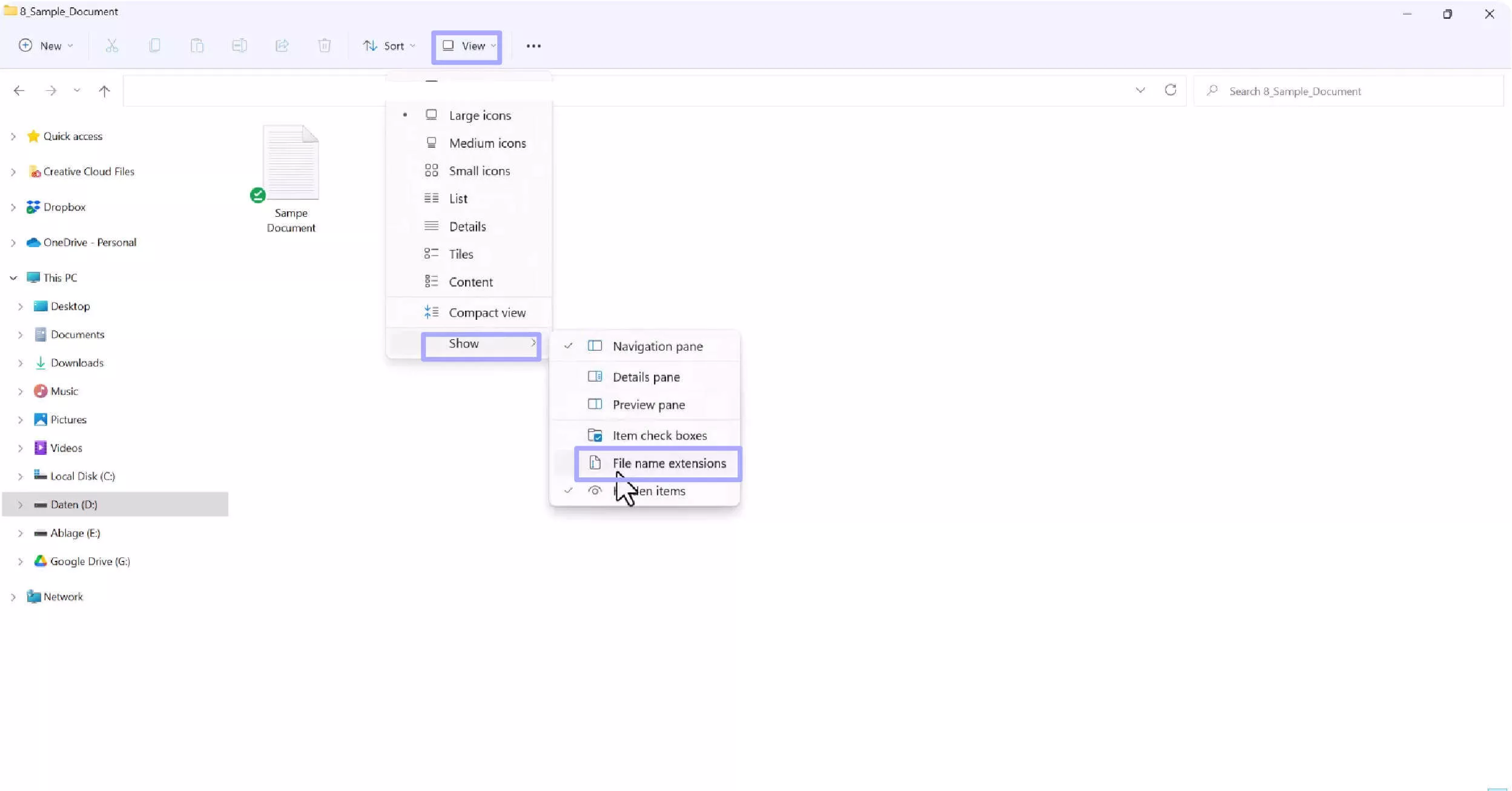The height and width of the screenshot is (791, 1512).
Task: Select Tiles view option
Action: tap(461, 253)
